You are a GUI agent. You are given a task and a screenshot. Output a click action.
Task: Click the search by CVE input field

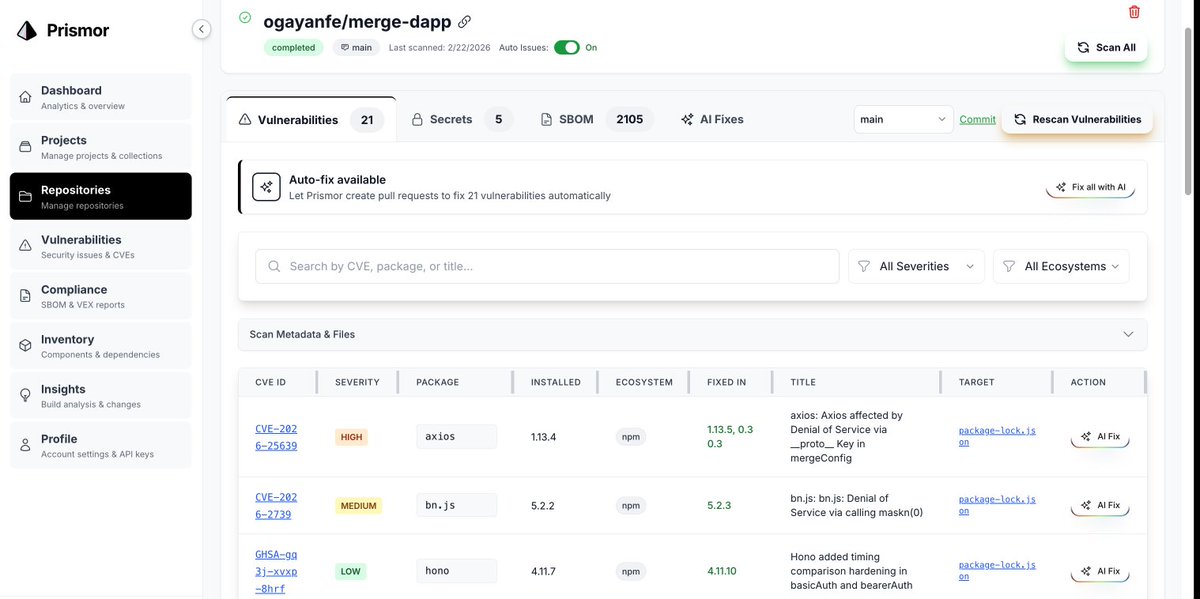547,267
